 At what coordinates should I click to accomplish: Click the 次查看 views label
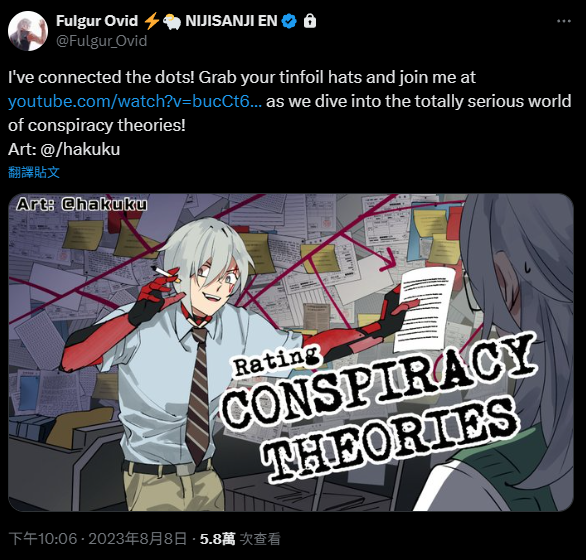pos(260,539)
